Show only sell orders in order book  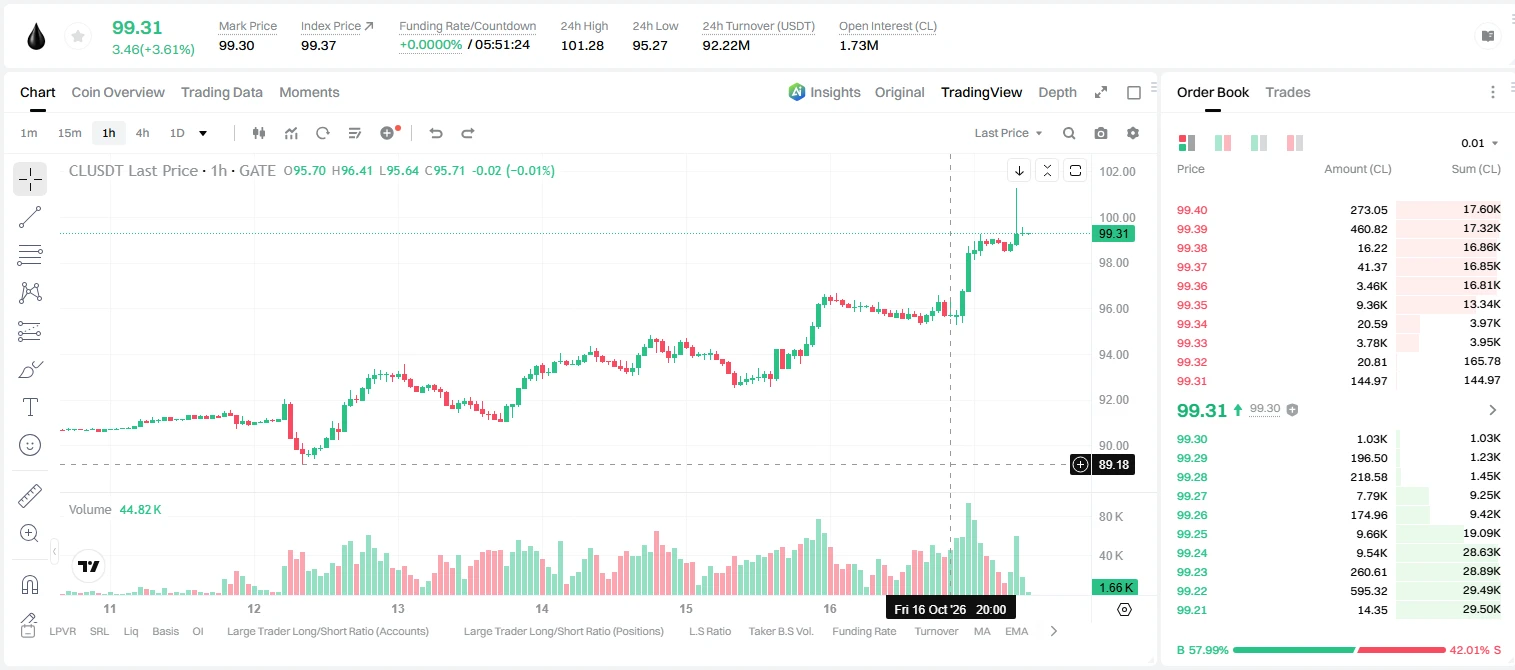tap(1294, 143)
